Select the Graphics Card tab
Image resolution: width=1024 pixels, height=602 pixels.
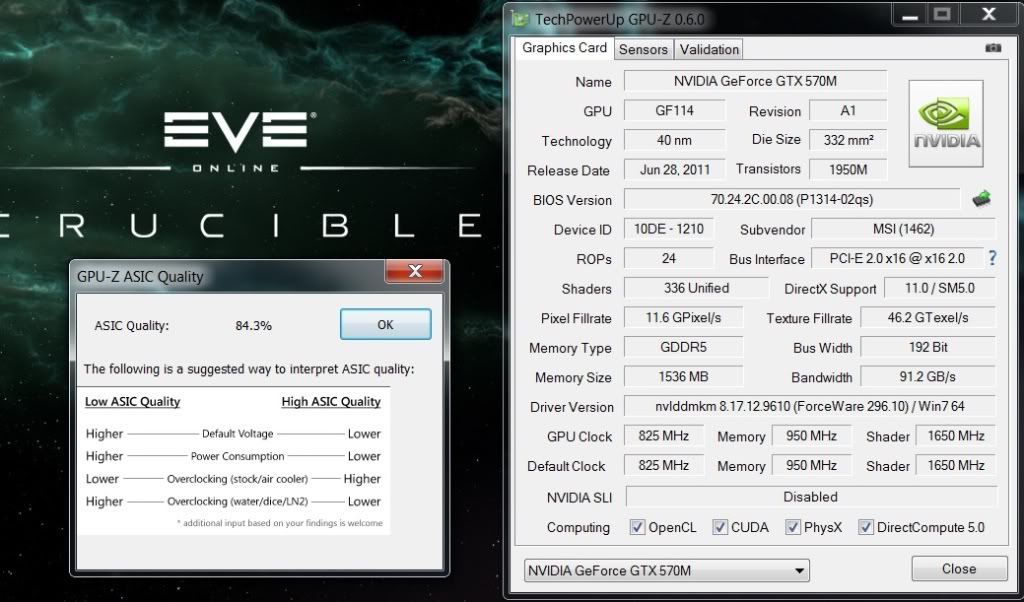pyautogui.click(x=564, y=48)
